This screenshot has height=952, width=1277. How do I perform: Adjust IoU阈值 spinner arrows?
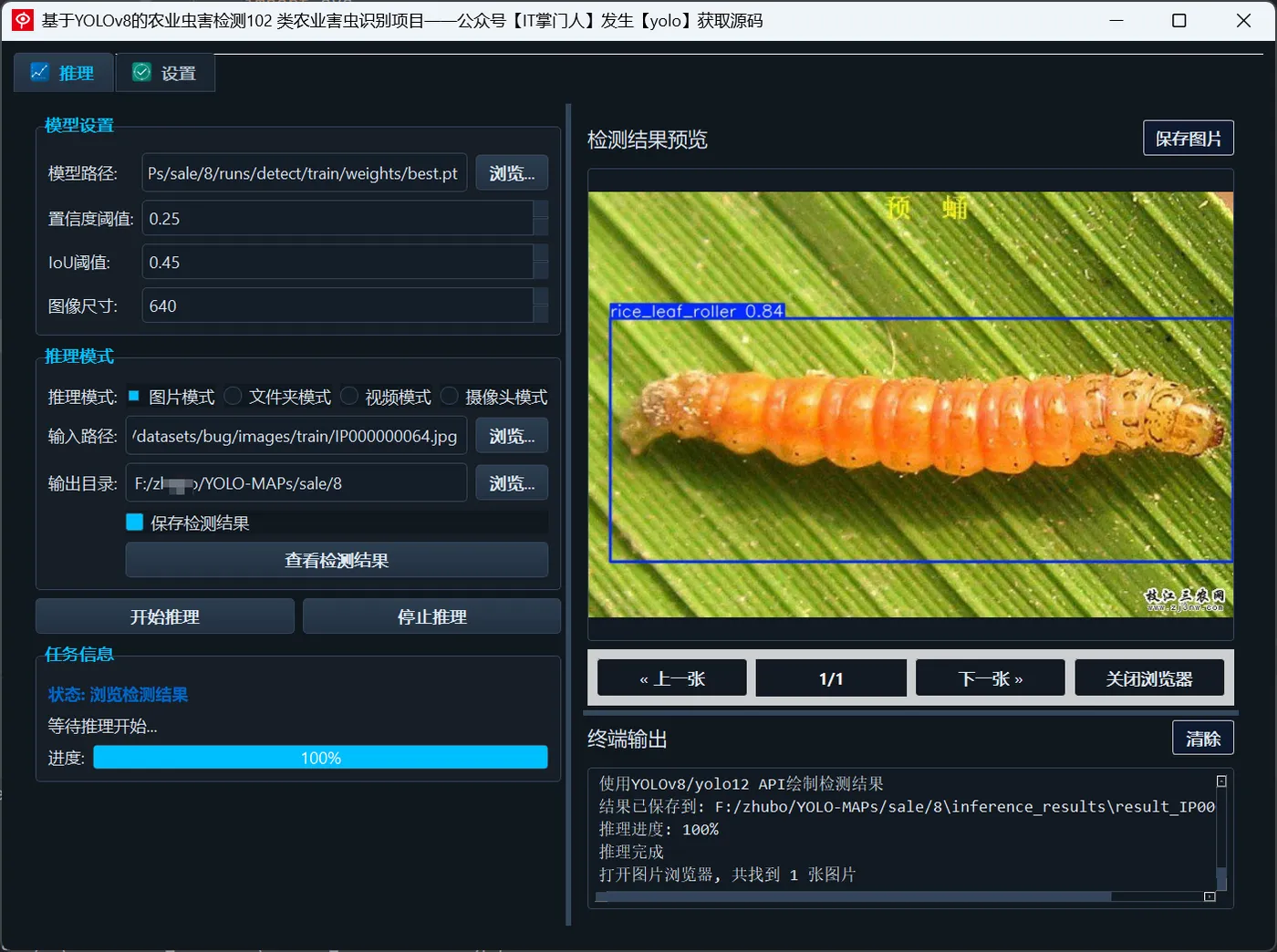pyautogui.click(x=541, y=262)
